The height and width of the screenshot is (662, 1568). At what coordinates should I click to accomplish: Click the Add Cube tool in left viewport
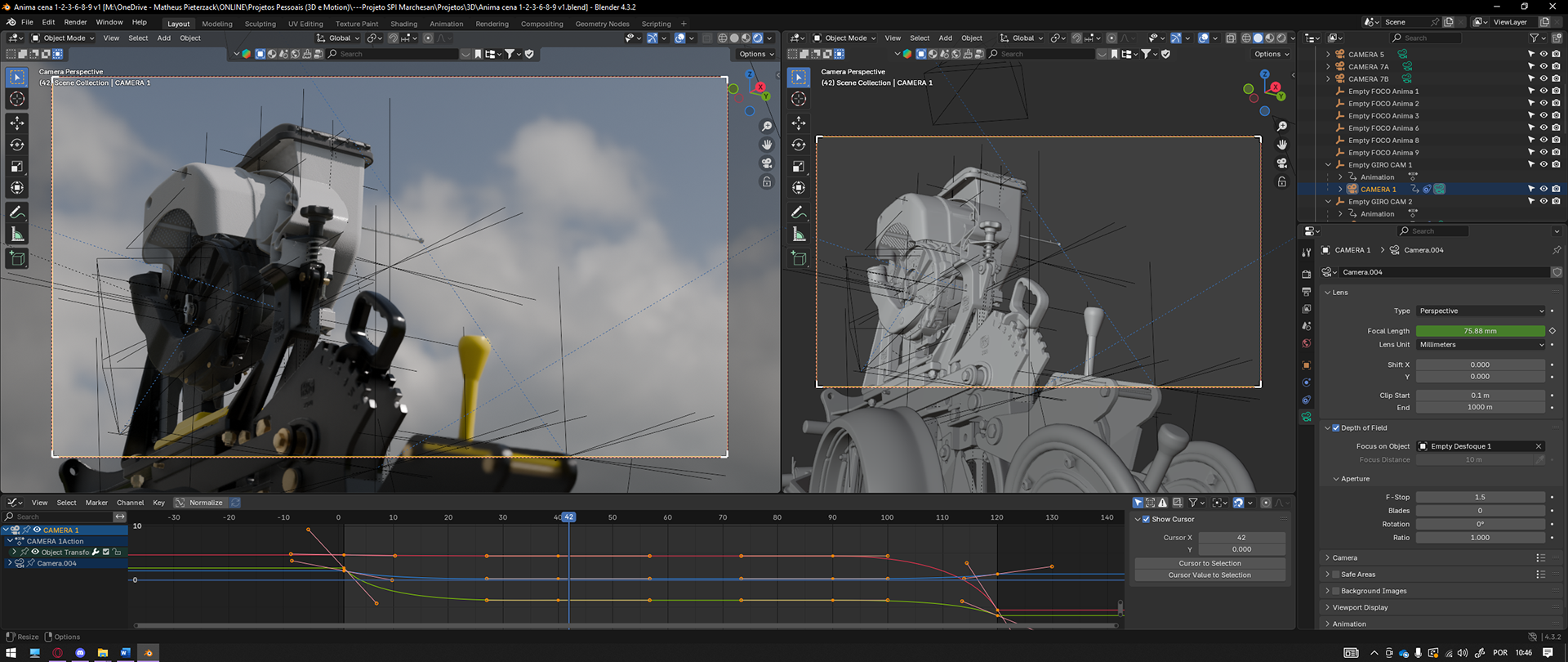(x=17, y=259)
